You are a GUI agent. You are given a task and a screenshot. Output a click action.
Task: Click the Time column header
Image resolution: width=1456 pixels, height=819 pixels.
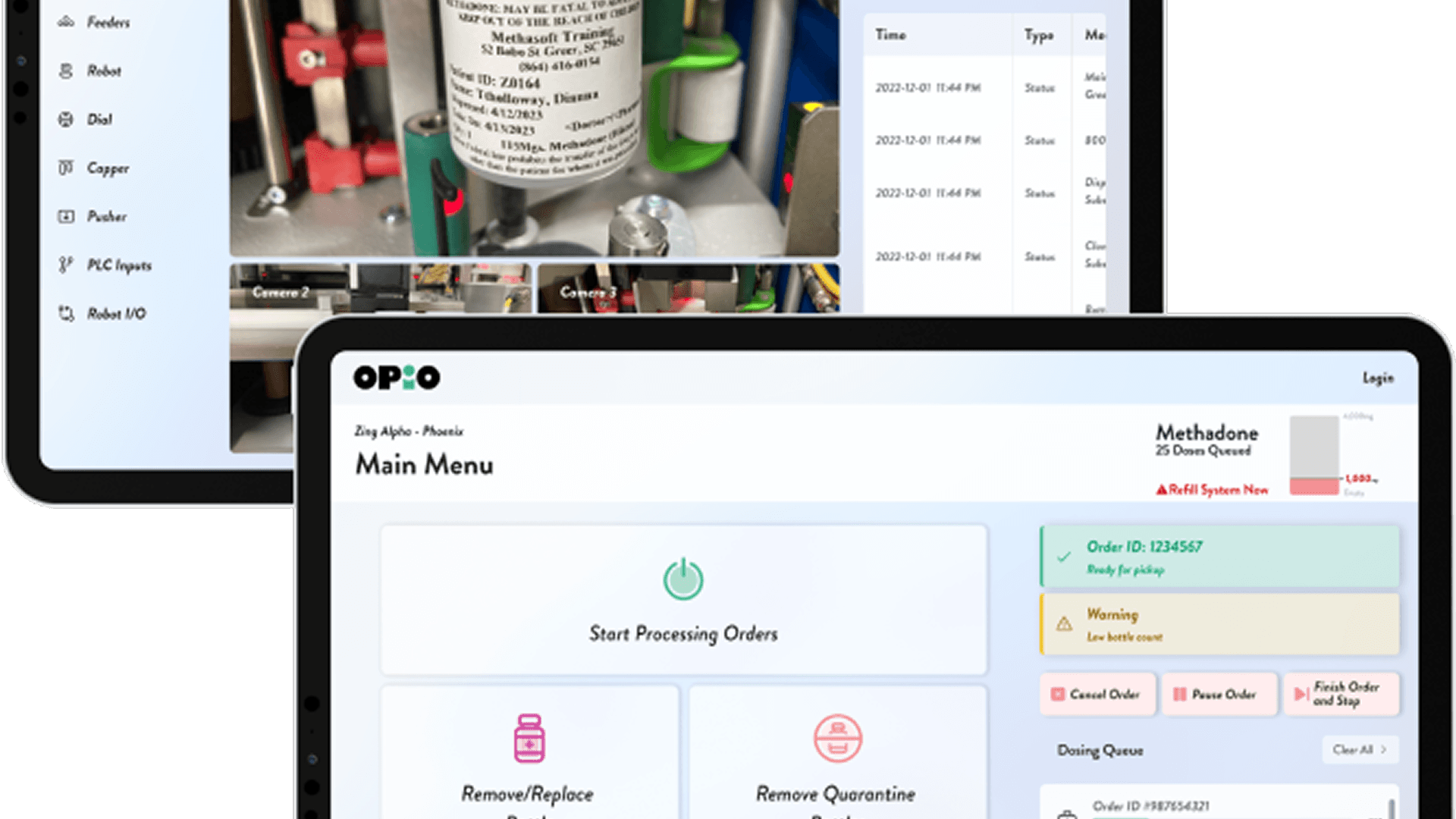(890, 35)
